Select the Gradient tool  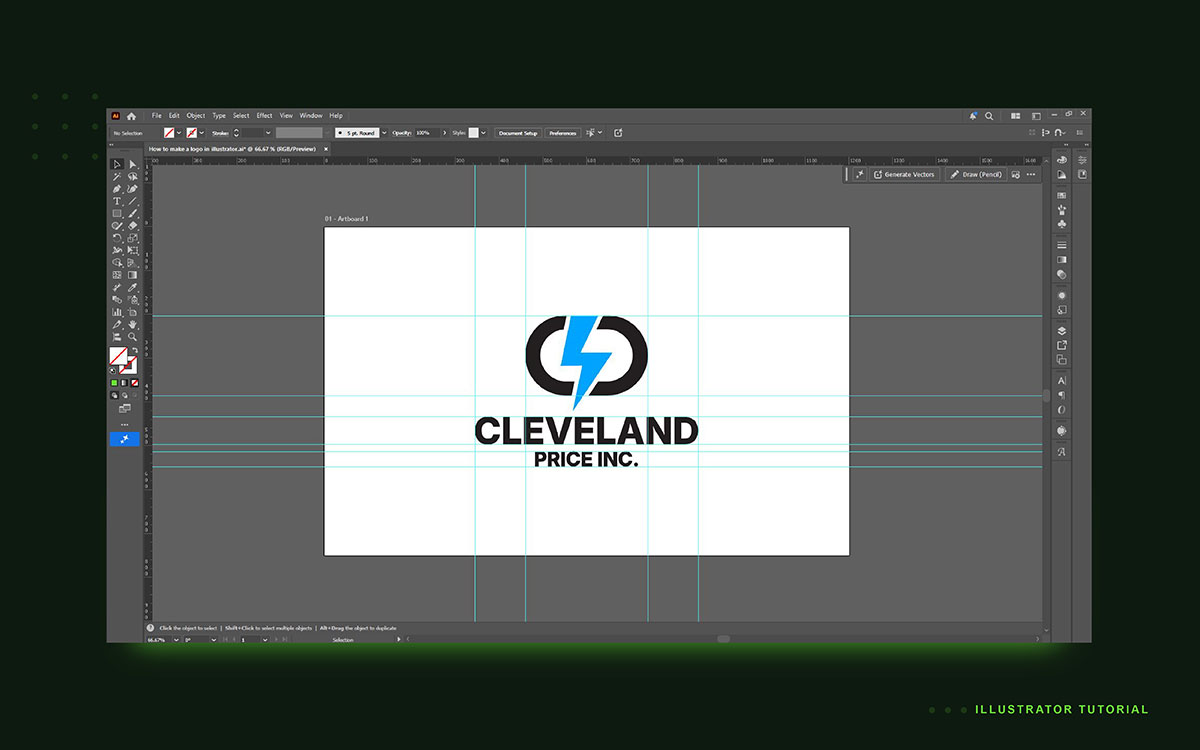[x=133, y=274]
